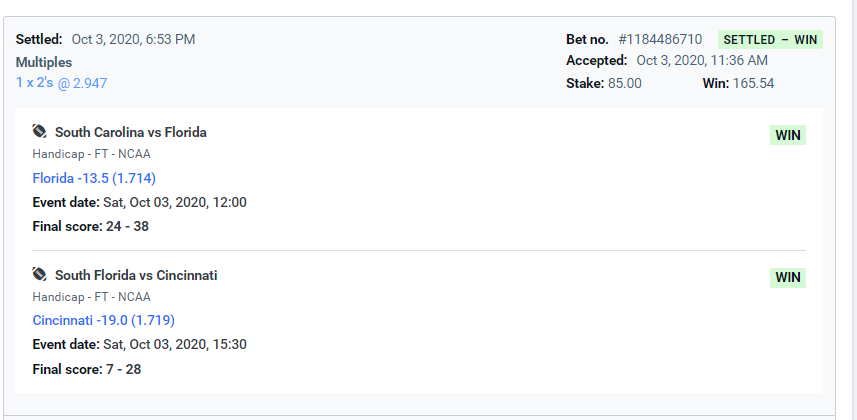Screen dimensions: 857x420
Task: Click the South Florida vs Cincinnati match title
Action: point(136,275)
